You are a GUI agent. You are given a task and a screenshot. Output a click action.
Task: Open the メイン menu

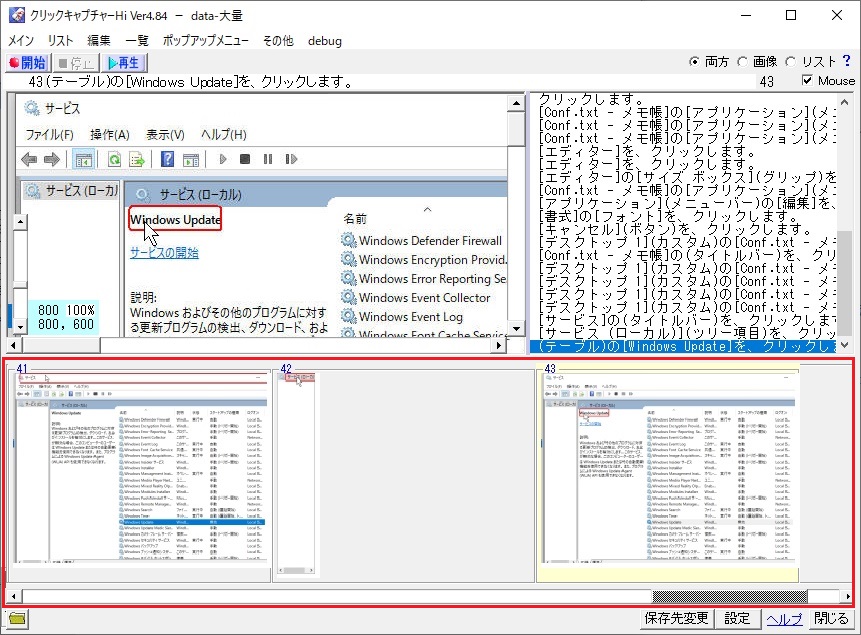[x=21, y=41]
